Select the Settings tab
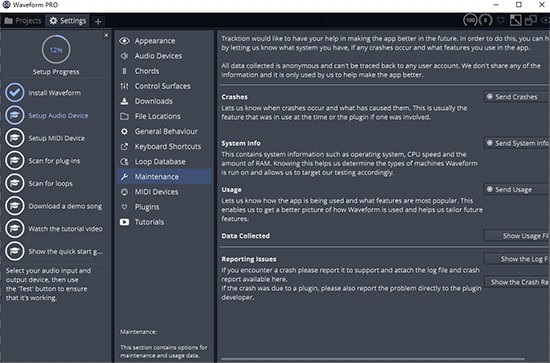The image size is (550, 363). coord(68,21)
